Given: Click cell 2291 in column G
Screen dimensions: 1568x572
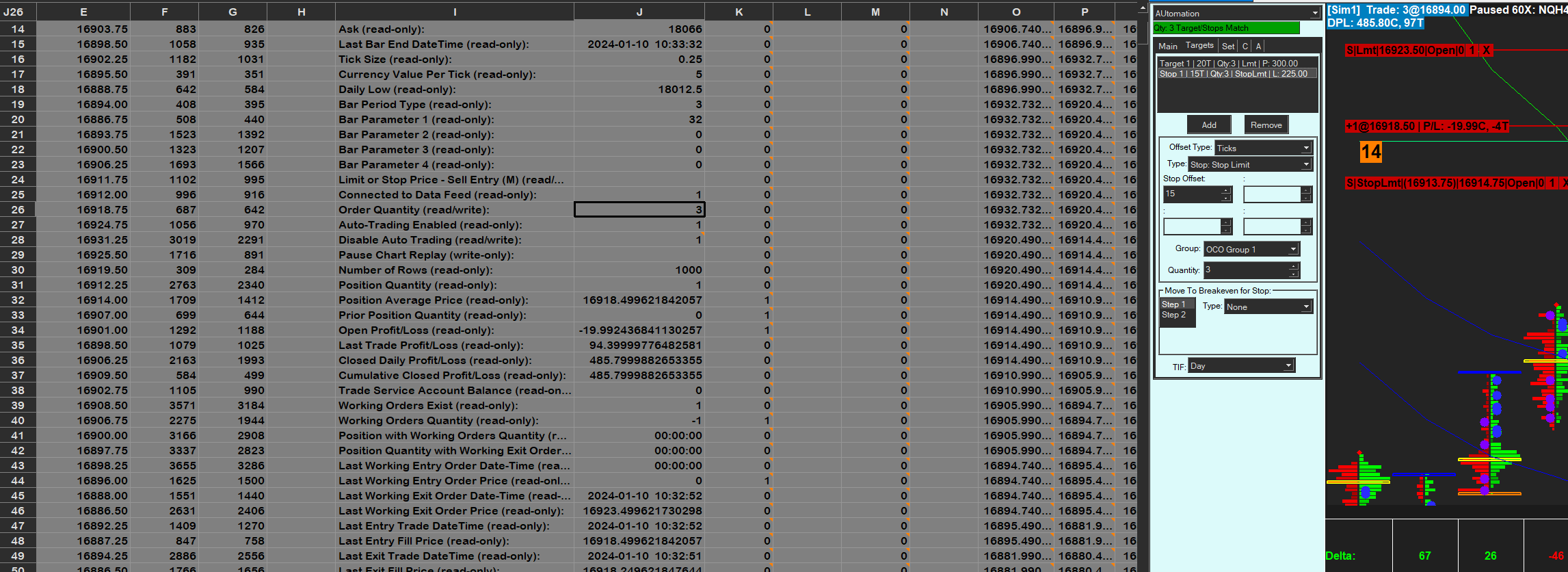Looking at the screenshot, I should (233, 240).
